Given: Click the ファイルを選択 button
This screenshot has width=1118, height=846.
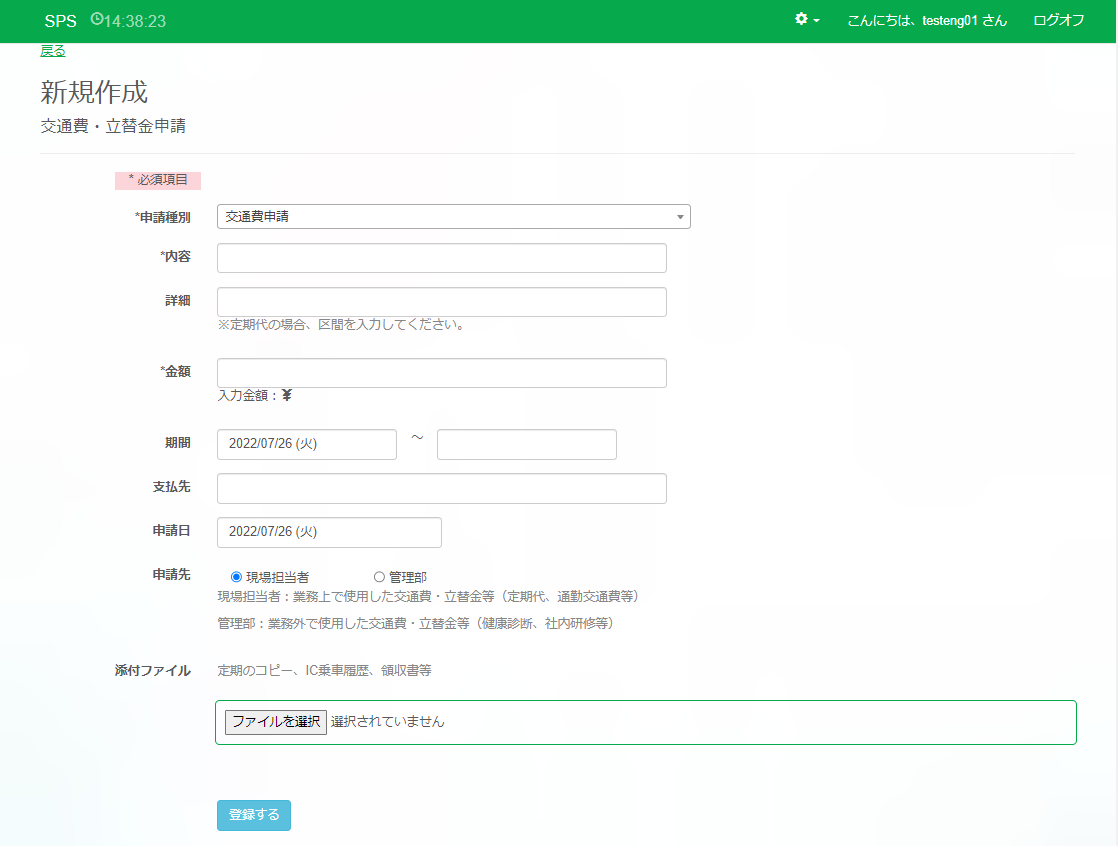Looking at the screenshot, I should (x=276, y=722).
